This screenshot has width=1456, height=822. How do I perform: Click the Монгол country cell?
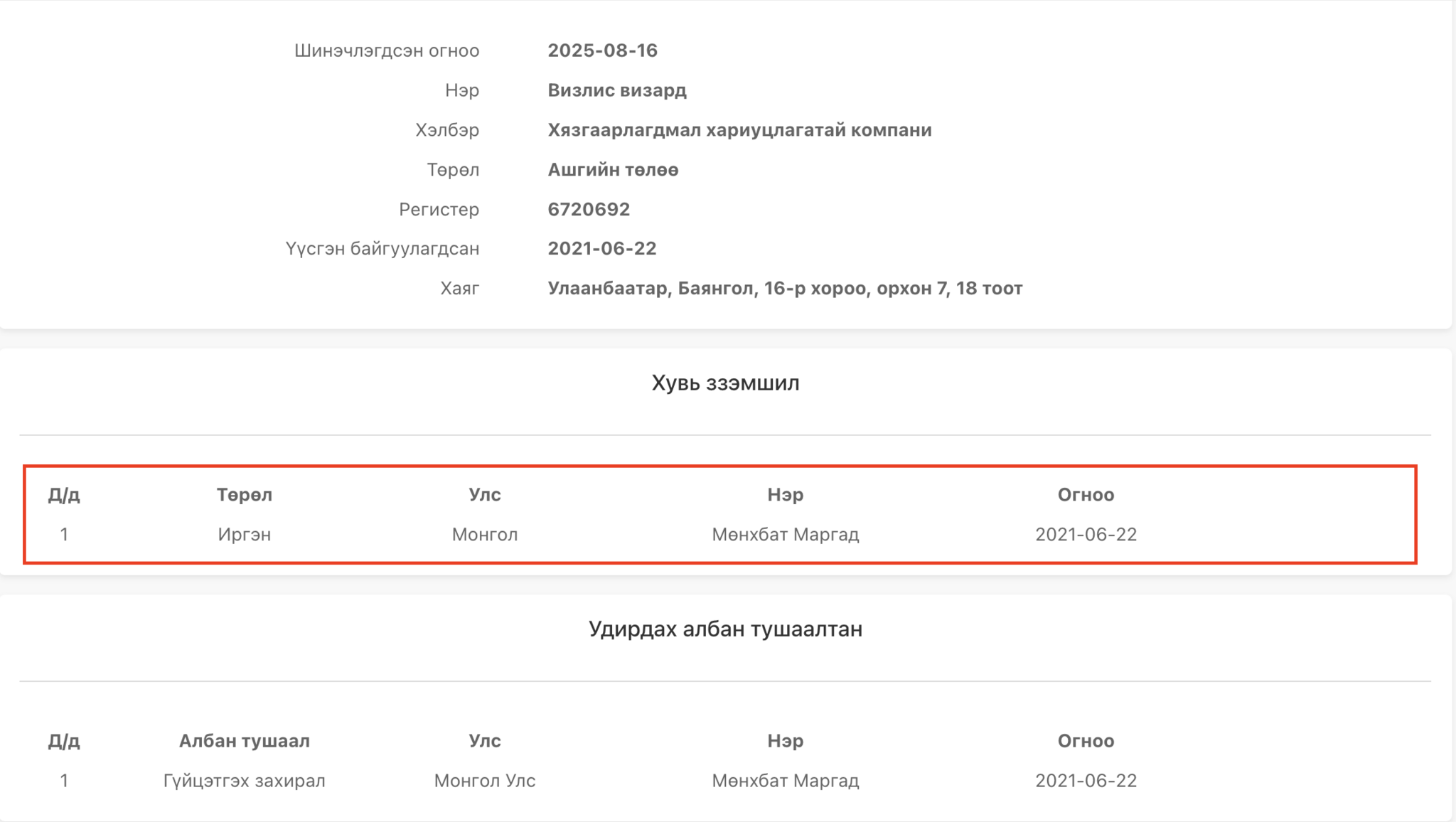point(484,534)
